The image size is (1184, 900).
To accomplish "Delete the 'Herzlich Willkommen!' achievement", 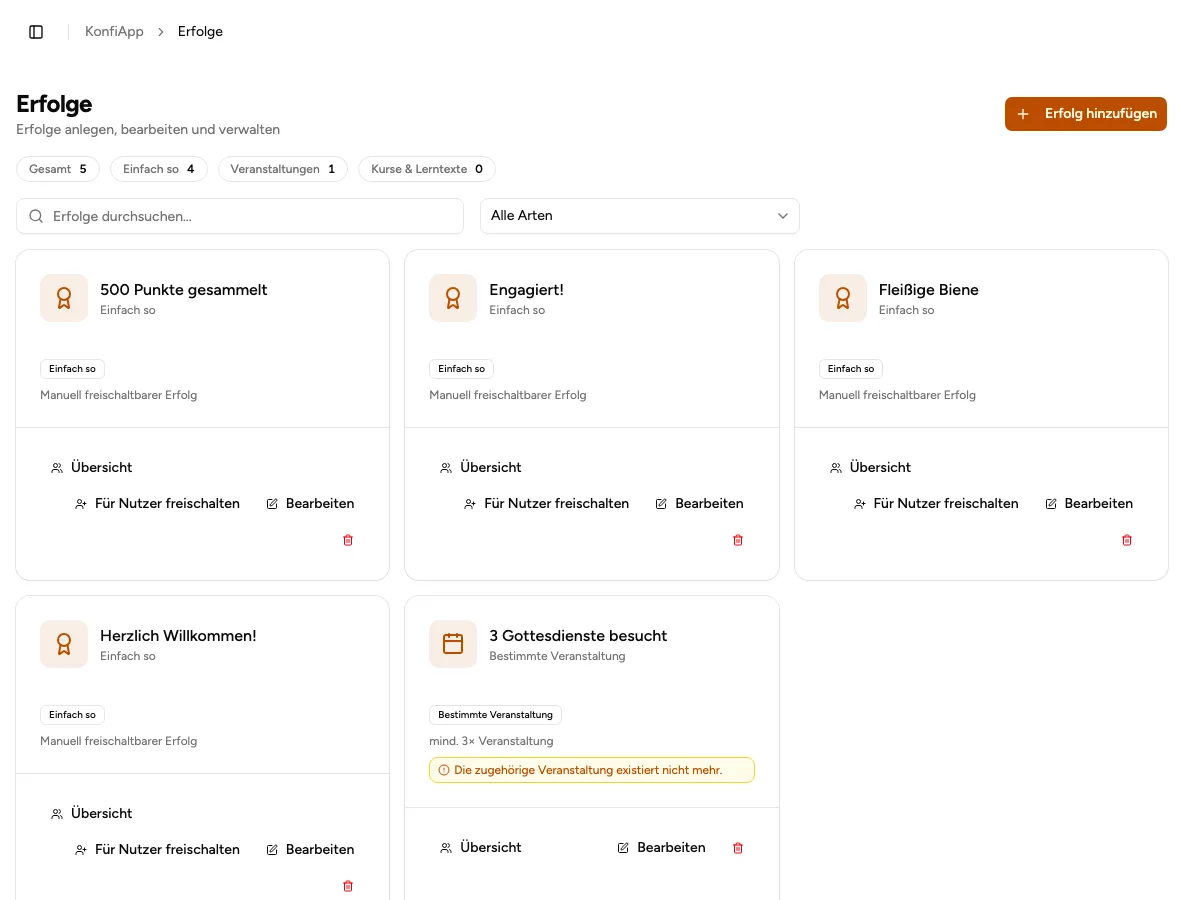I will [x=348, y=886].
